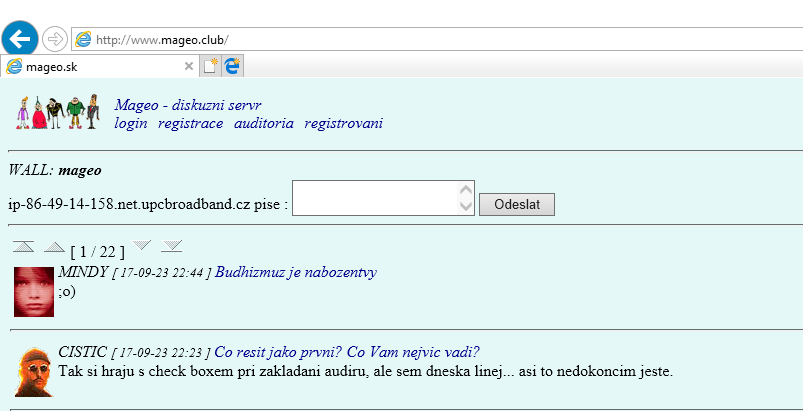Open Microsoft Edge via the tab bar icon
The width and height of the screenshot is (803, 411).
pyautogui.click(x=233, y=67)
